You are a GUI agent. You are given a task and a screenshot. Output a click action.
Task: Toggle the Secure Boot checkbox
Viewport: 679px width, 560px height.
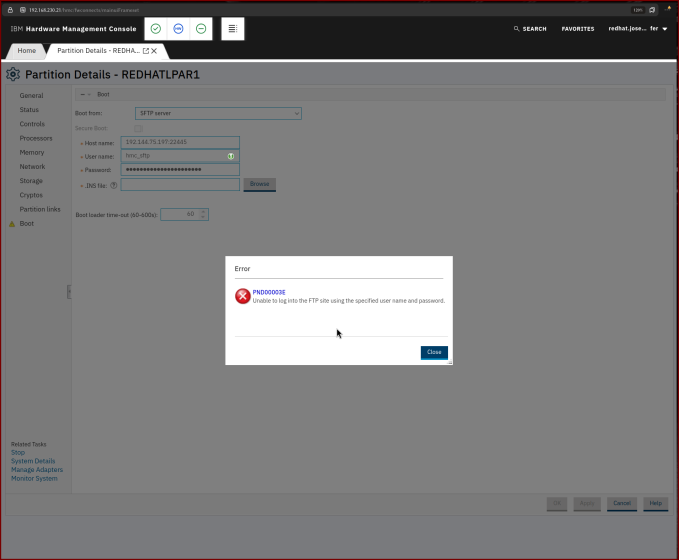click(138, 128)
